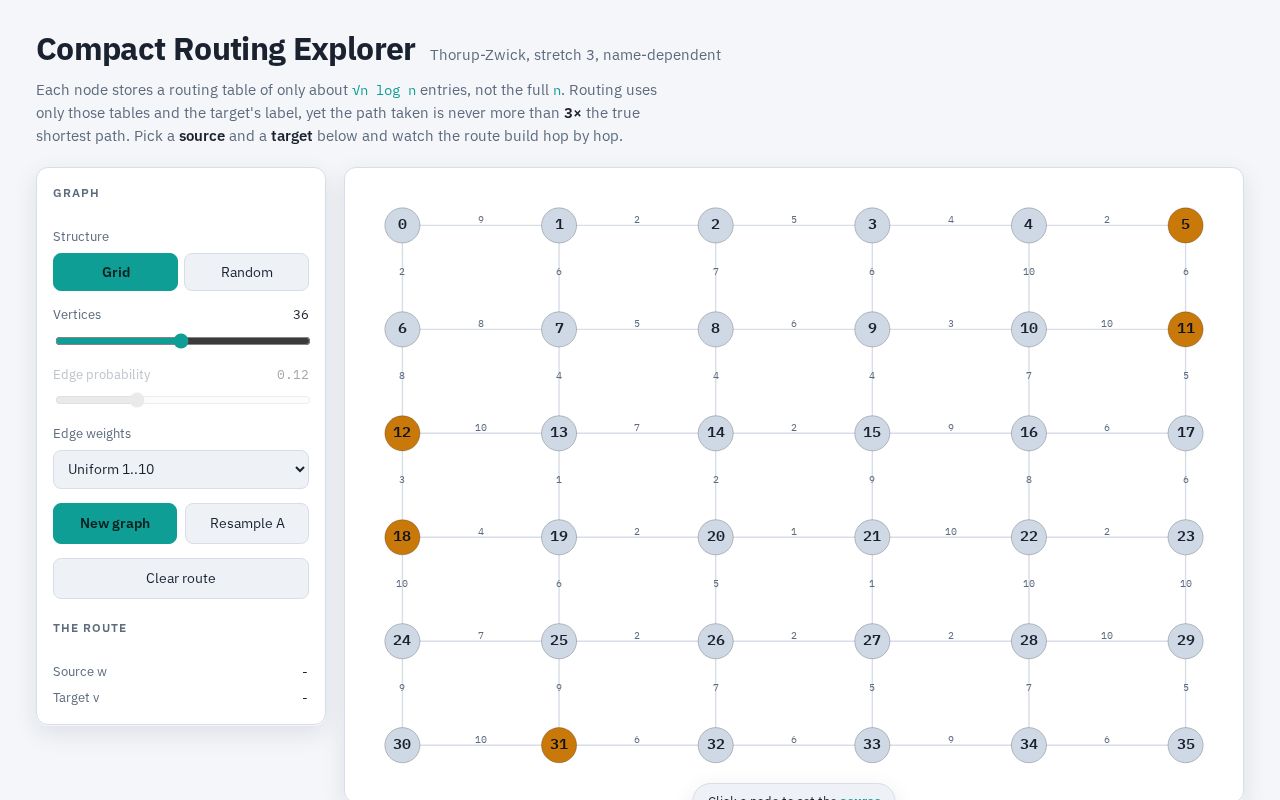Click node 14 in the grid
This screenshot has width=1280, height=800.
coord(715,433)
